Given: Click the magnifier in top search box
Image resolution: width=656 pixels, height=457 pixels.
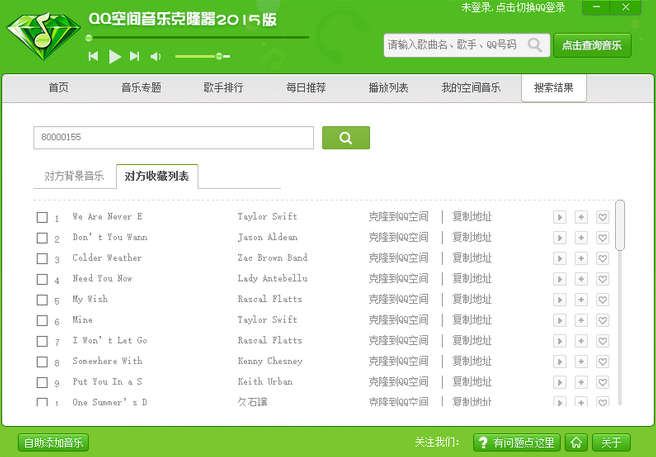Looking at the screenshot, I should pos(535,44).
